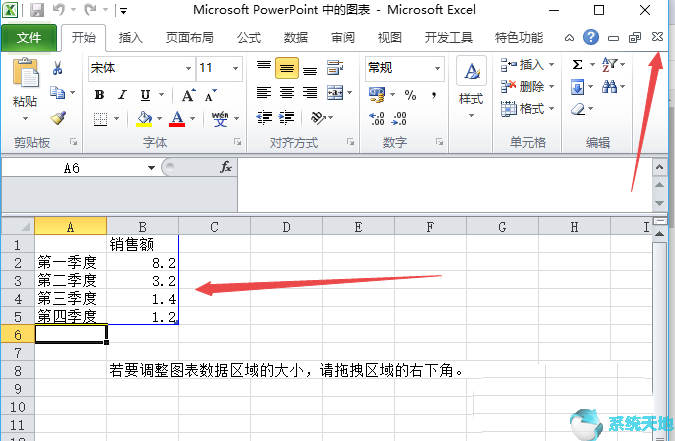Apply cell borders icon
The height and width of the screenshot is (441, 675).
coord(100,118)
